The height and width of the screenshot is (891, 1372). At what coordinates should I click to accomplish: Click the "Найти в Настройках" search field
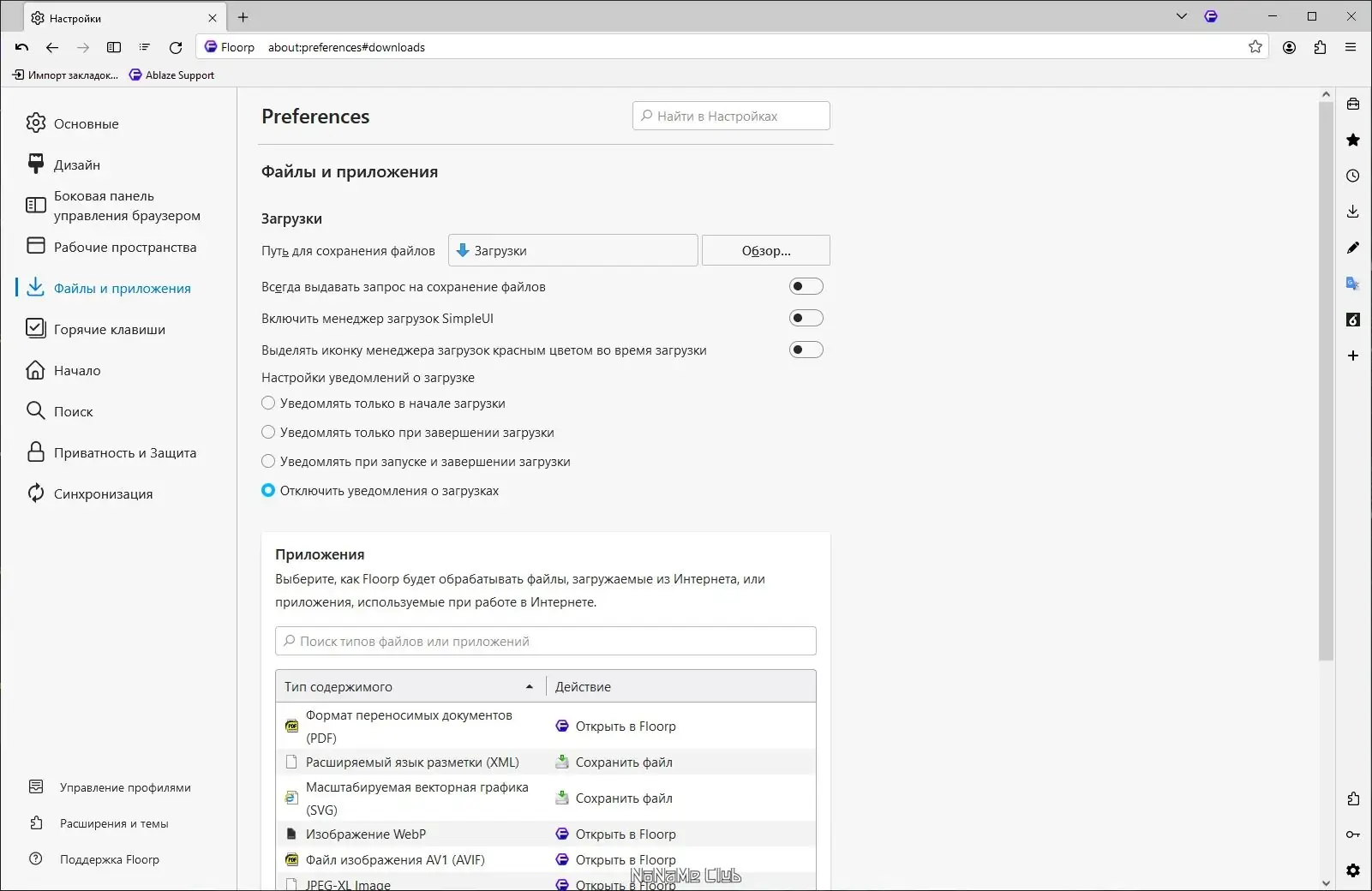click(x=731, y=116)
